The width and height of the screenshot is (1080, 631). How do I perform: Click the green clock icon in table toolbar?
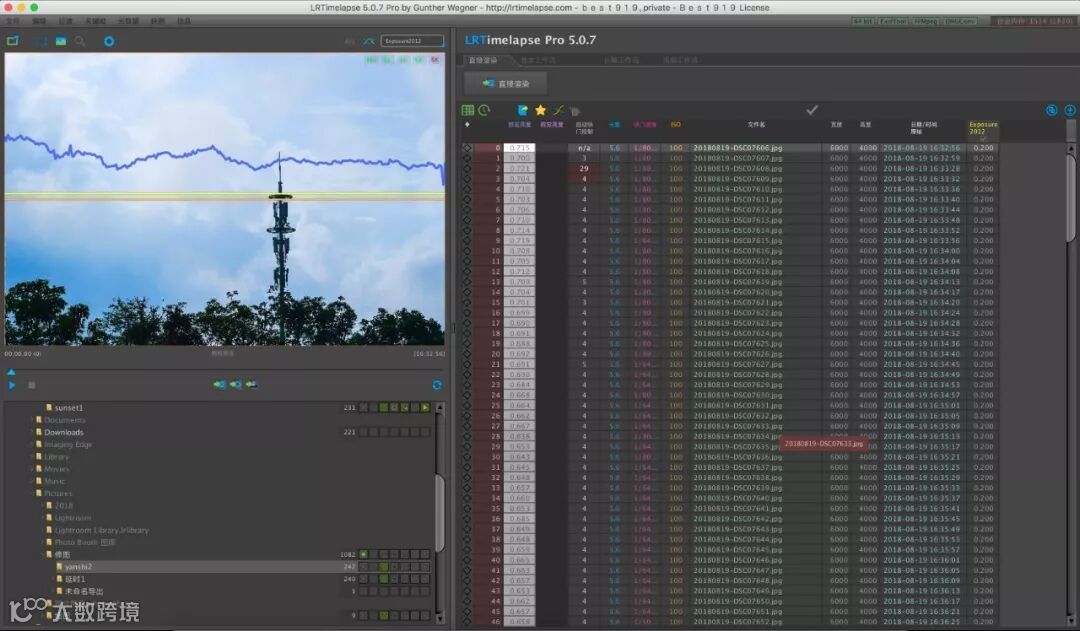(484, 110)
